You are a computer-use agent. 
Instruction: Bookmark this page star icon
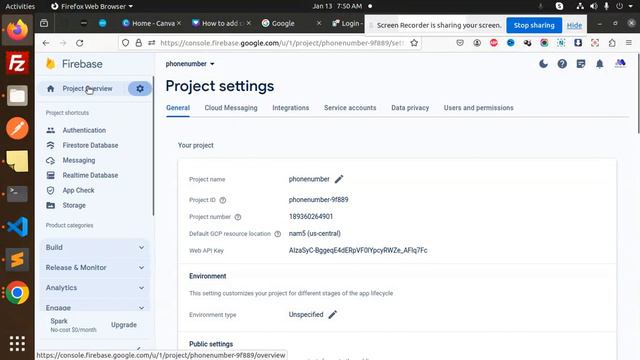point(414,43)
